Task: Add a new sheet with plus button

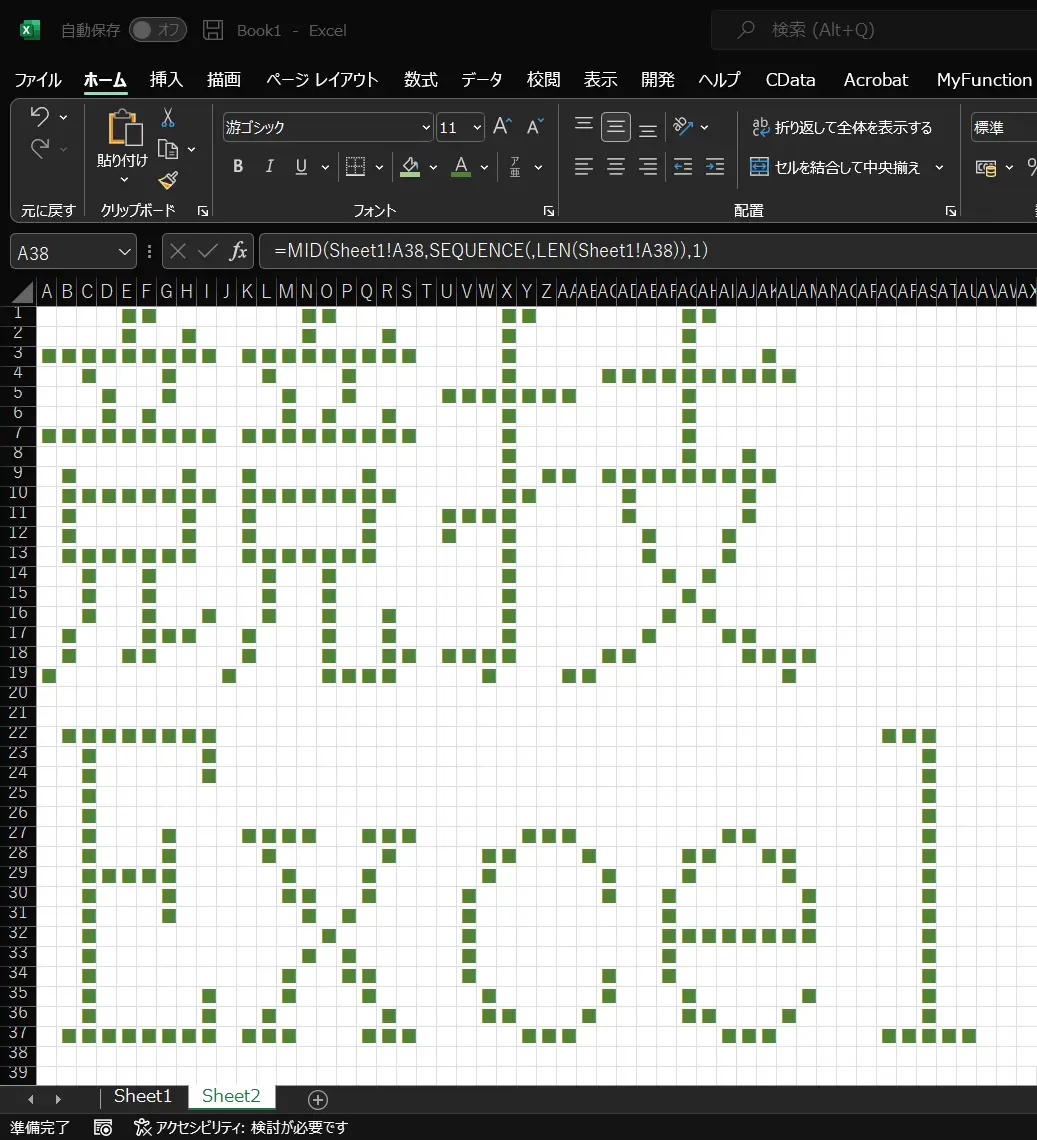Action: [318, 1099]
